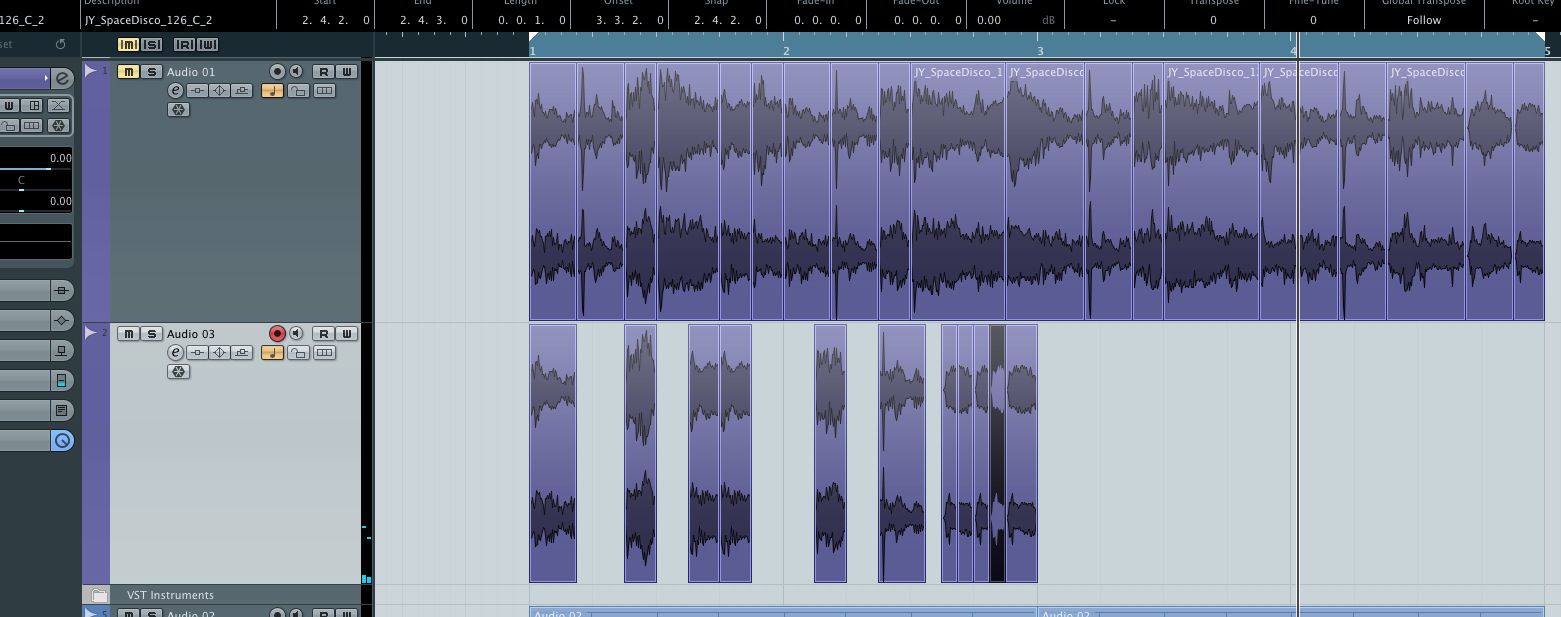
Task: Enable record on Audio 01 track
Action: (x=277, y=71)
